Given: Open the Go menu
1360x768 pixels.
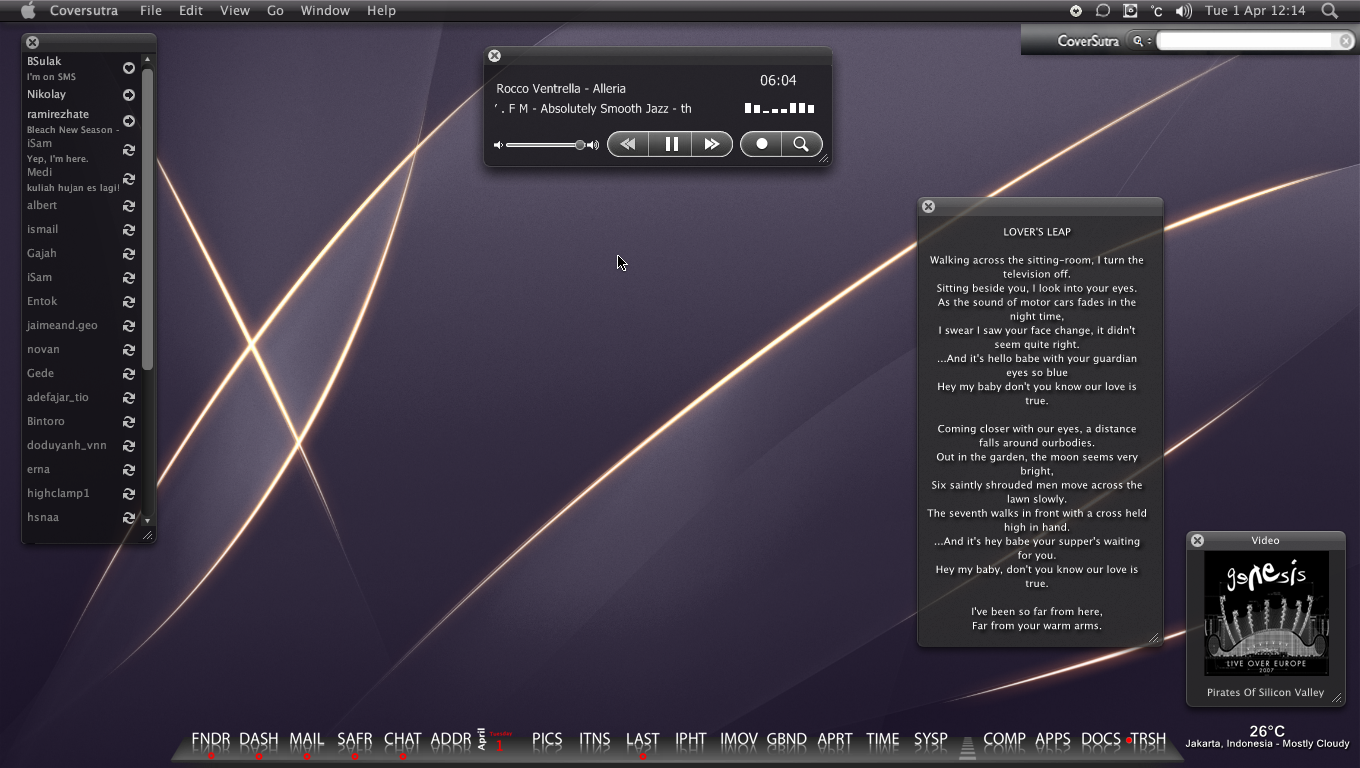Looking at the screenshot, I should point(275,11).
